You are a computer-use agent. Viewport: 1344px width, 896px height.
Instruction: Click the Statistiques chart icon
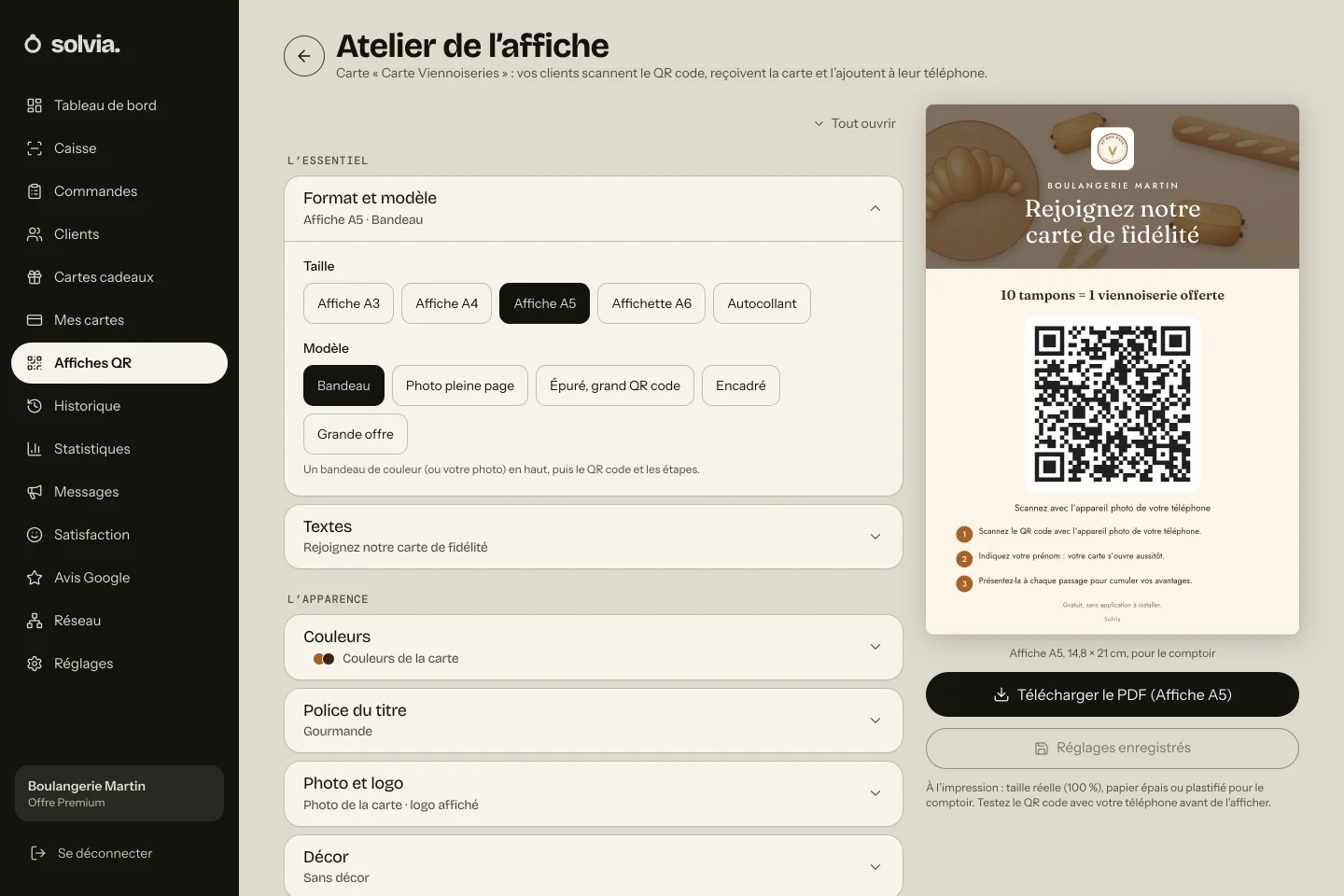[x=35, y=449]
